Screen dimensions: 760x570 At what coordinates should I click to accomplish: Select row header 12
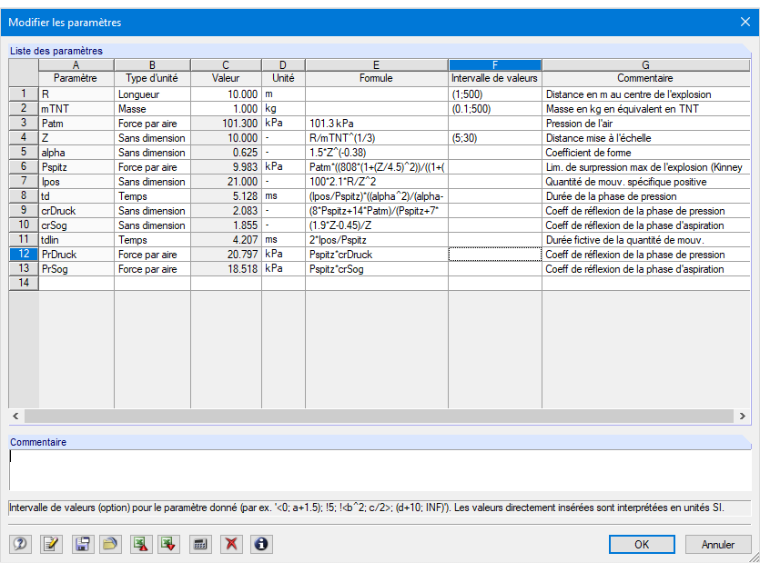[24, 254]
